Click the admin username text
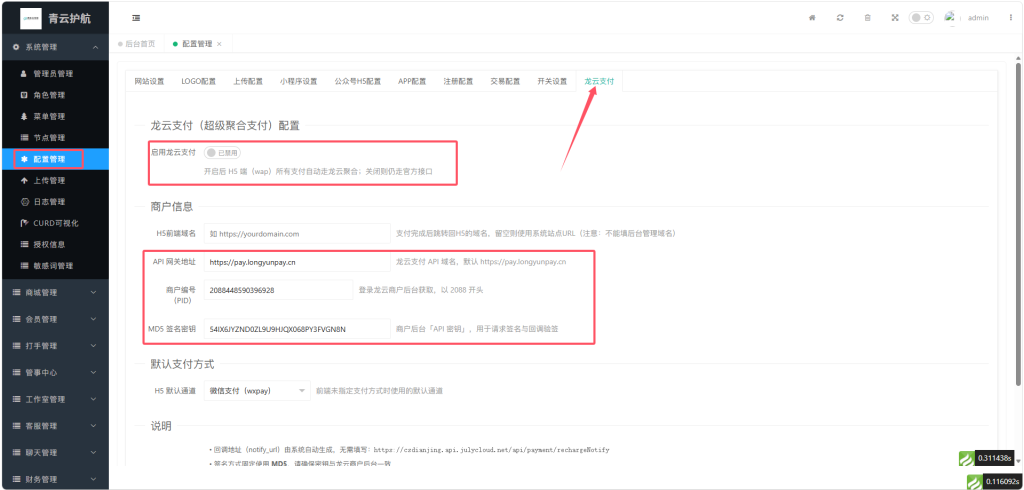This screenshot has height=490, width=1024. (978, 18)
